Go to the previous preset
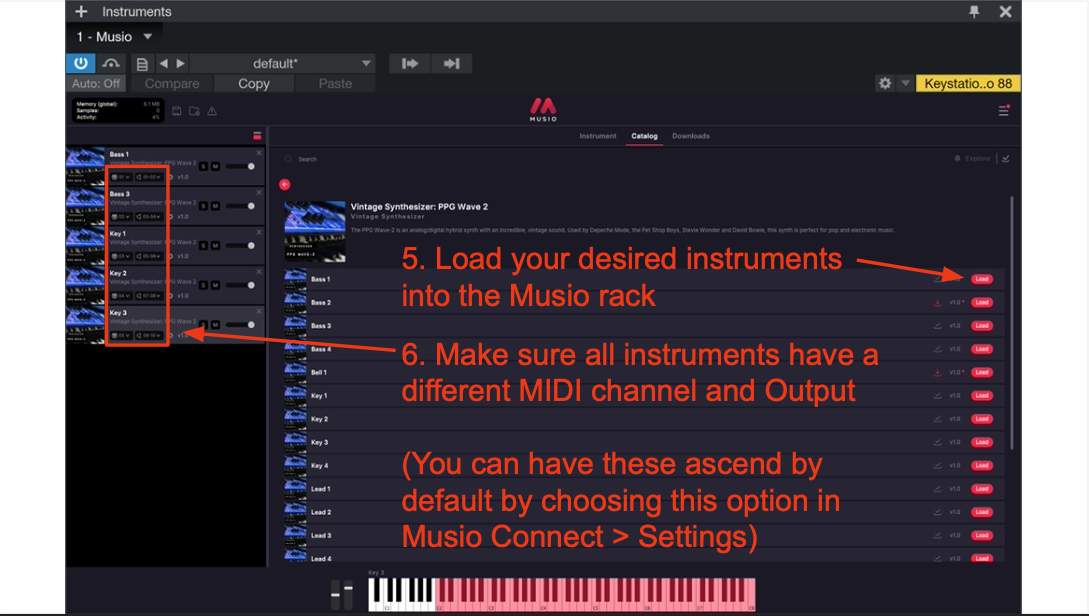1089x616 pixels. point(163,64)
